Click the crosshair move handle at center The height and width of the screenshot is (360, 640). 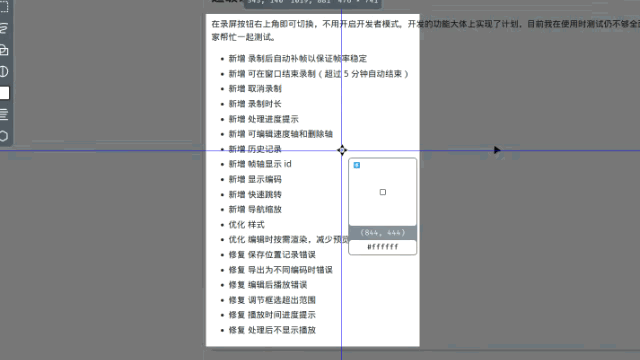342,150
